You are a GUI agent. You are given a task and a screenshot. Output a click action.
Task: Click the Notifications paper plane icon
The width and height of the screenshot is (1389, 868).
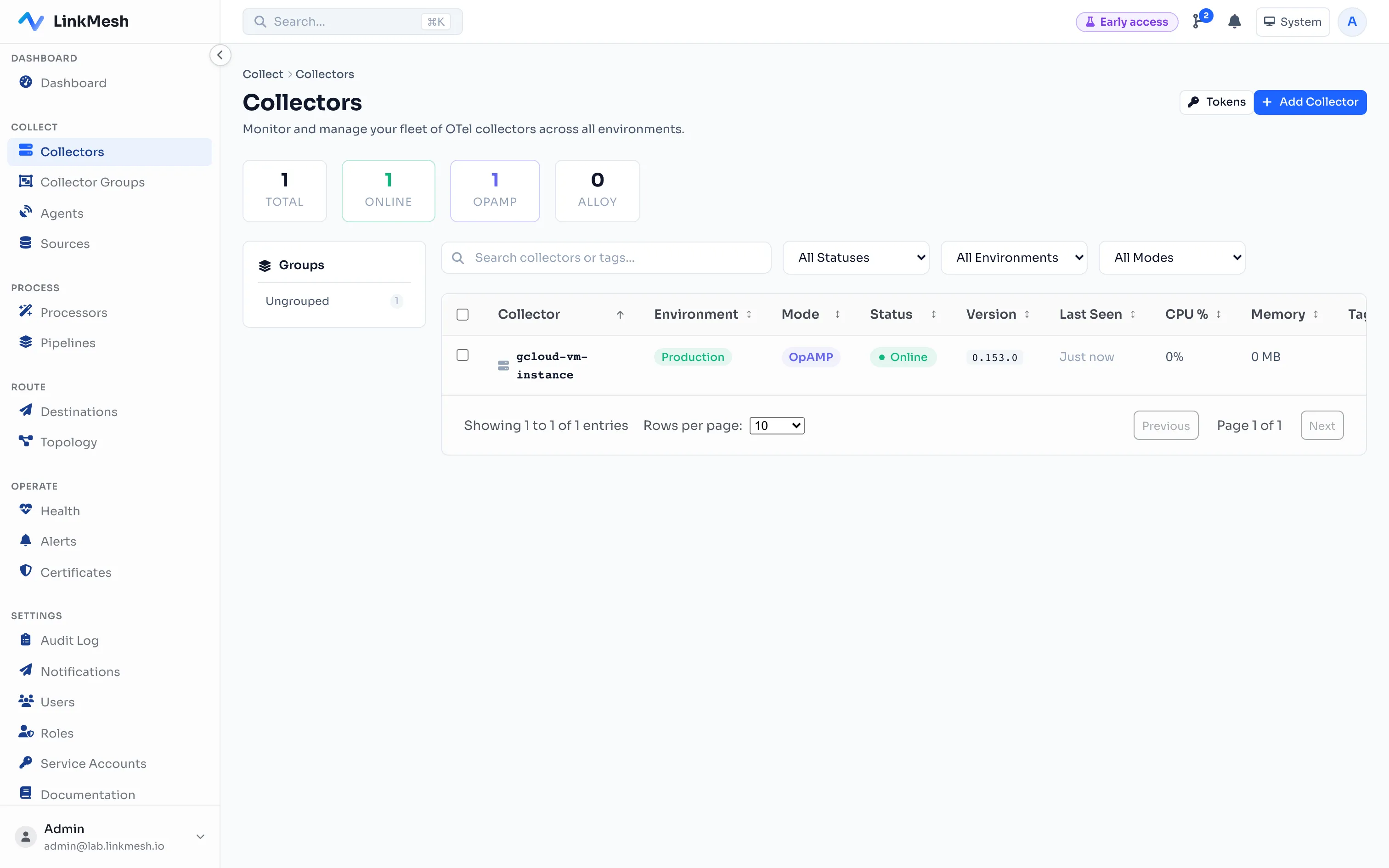click(26, 670)
